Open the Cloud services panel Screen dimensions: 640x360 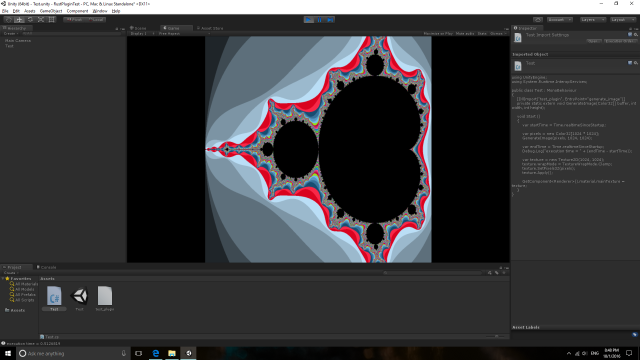pos(538,20)
